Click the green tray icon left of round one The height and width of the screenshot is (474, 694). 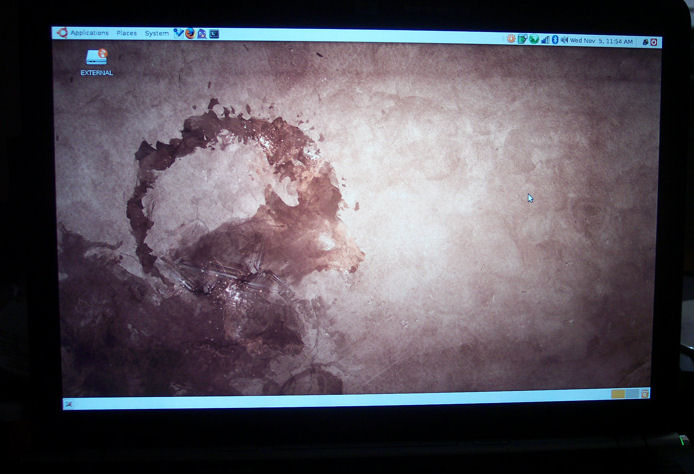523,39
